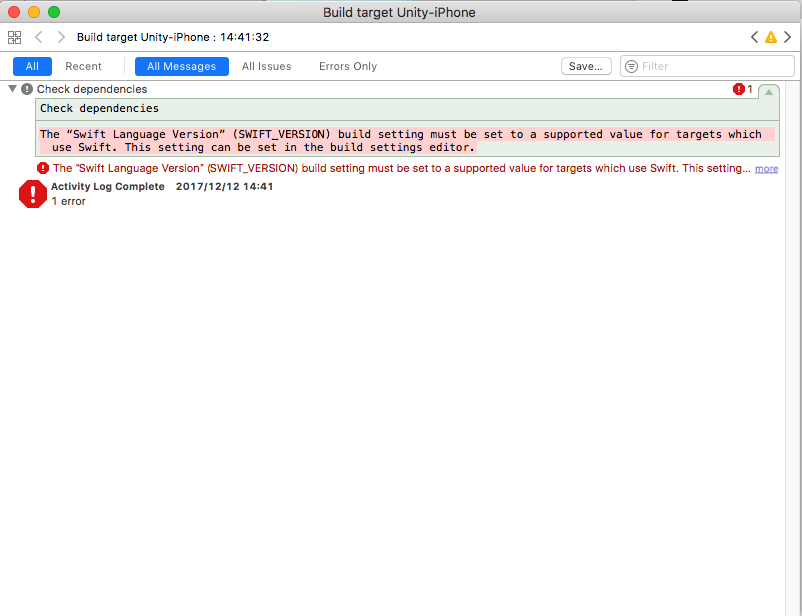The image size is (802, 616).
Task: Switch to Errors Only filter
Action: (x=348, y=67)
